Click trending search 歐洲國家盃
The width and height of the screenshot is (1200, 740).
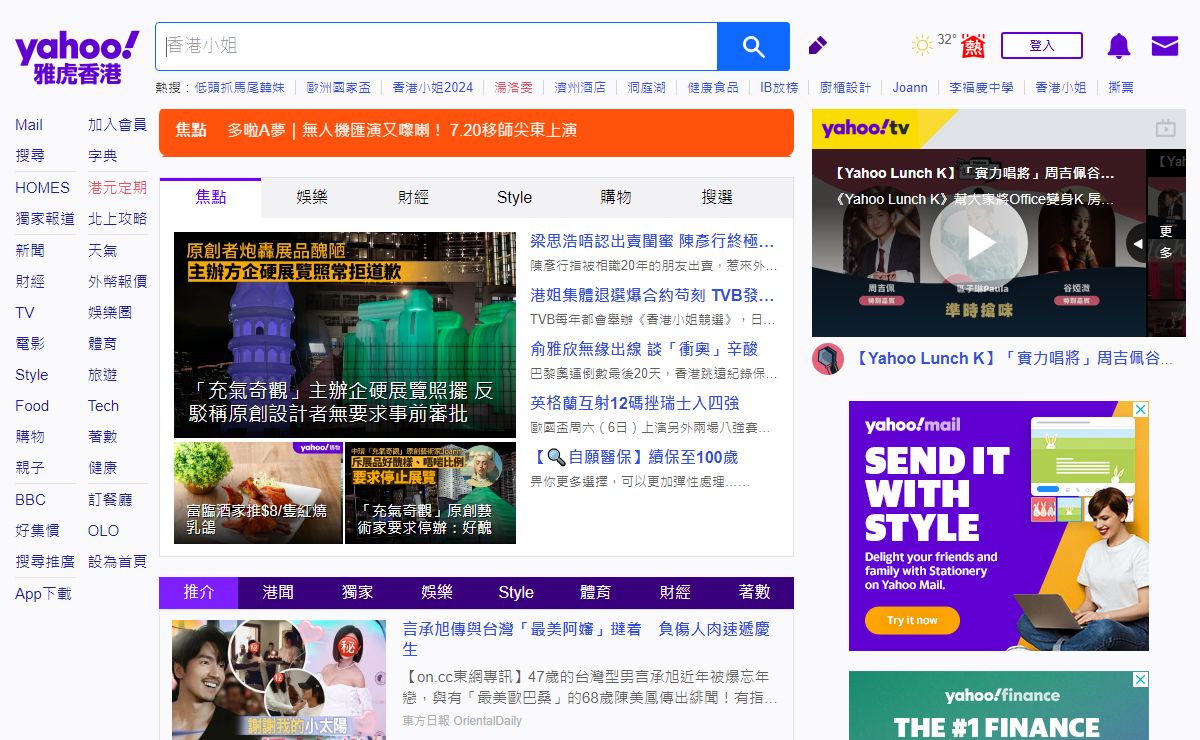[x=338, y=88]
